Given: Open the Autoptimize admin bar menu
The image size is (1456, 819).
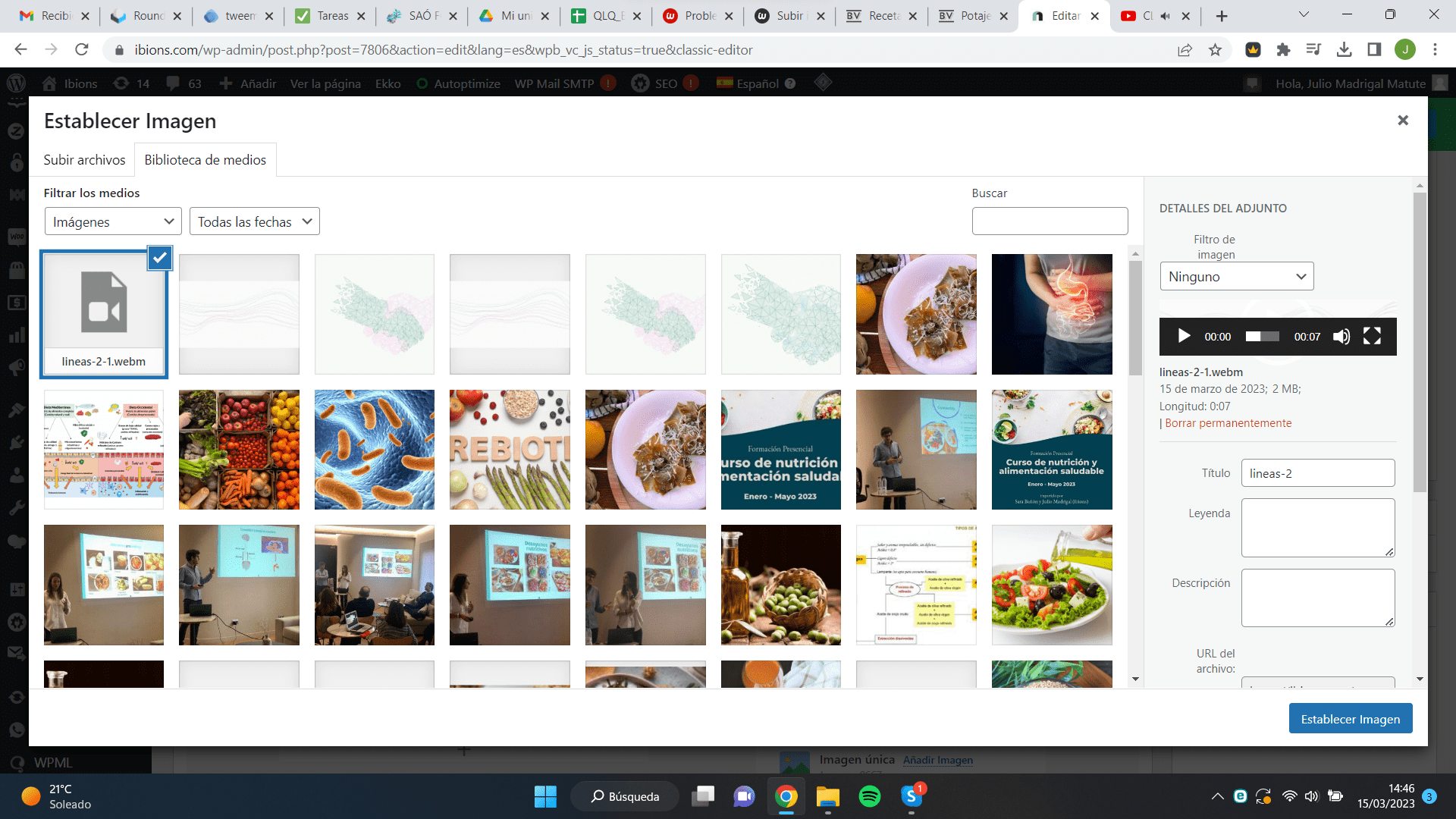Looking at the screenshot, I should (458, 83).
